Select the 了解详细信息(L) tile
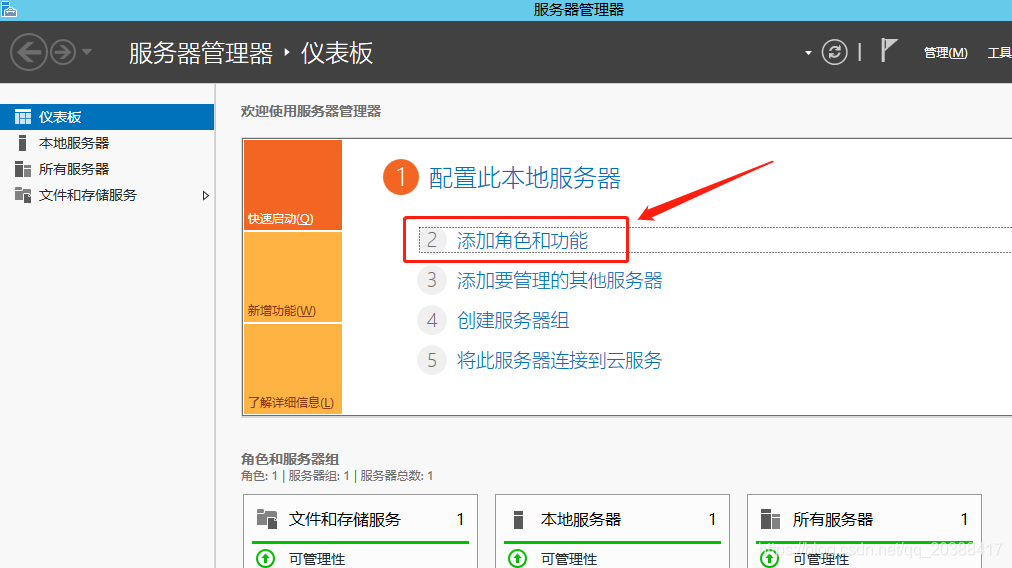This screenshot has width=1012, height=568. pos(293,369)
